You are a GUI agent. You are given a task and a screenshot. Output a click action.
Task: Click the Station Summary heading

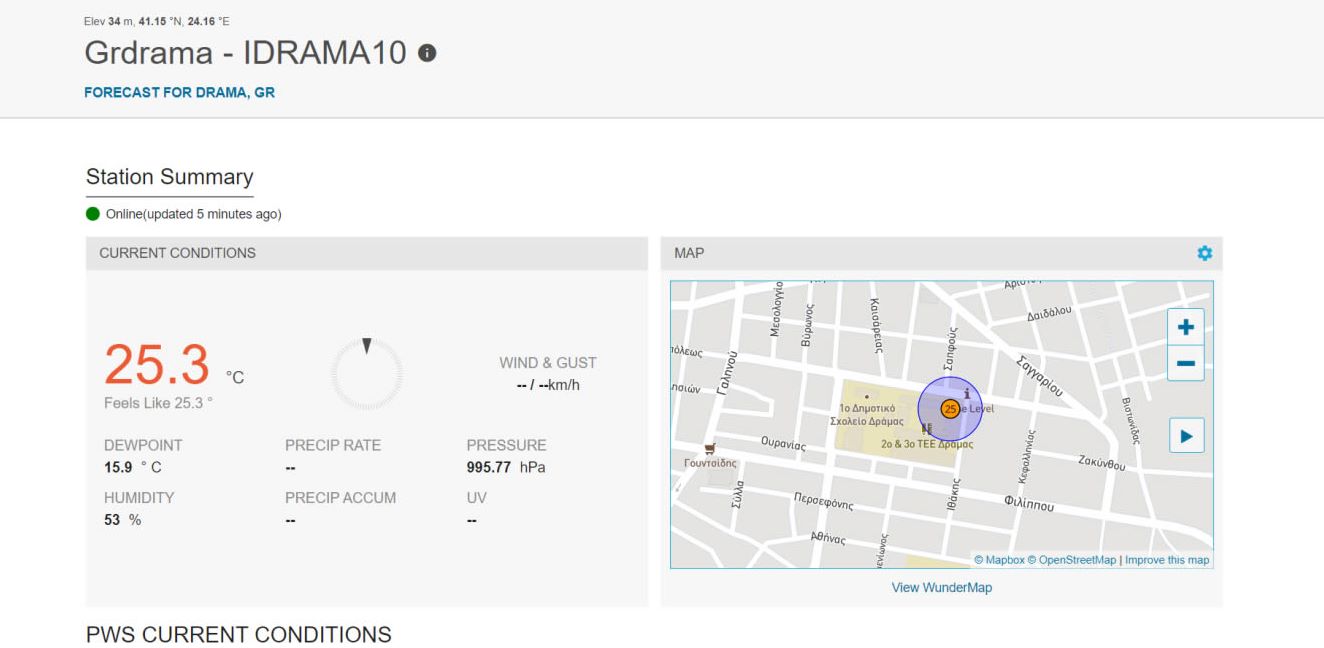coord(169,177)
